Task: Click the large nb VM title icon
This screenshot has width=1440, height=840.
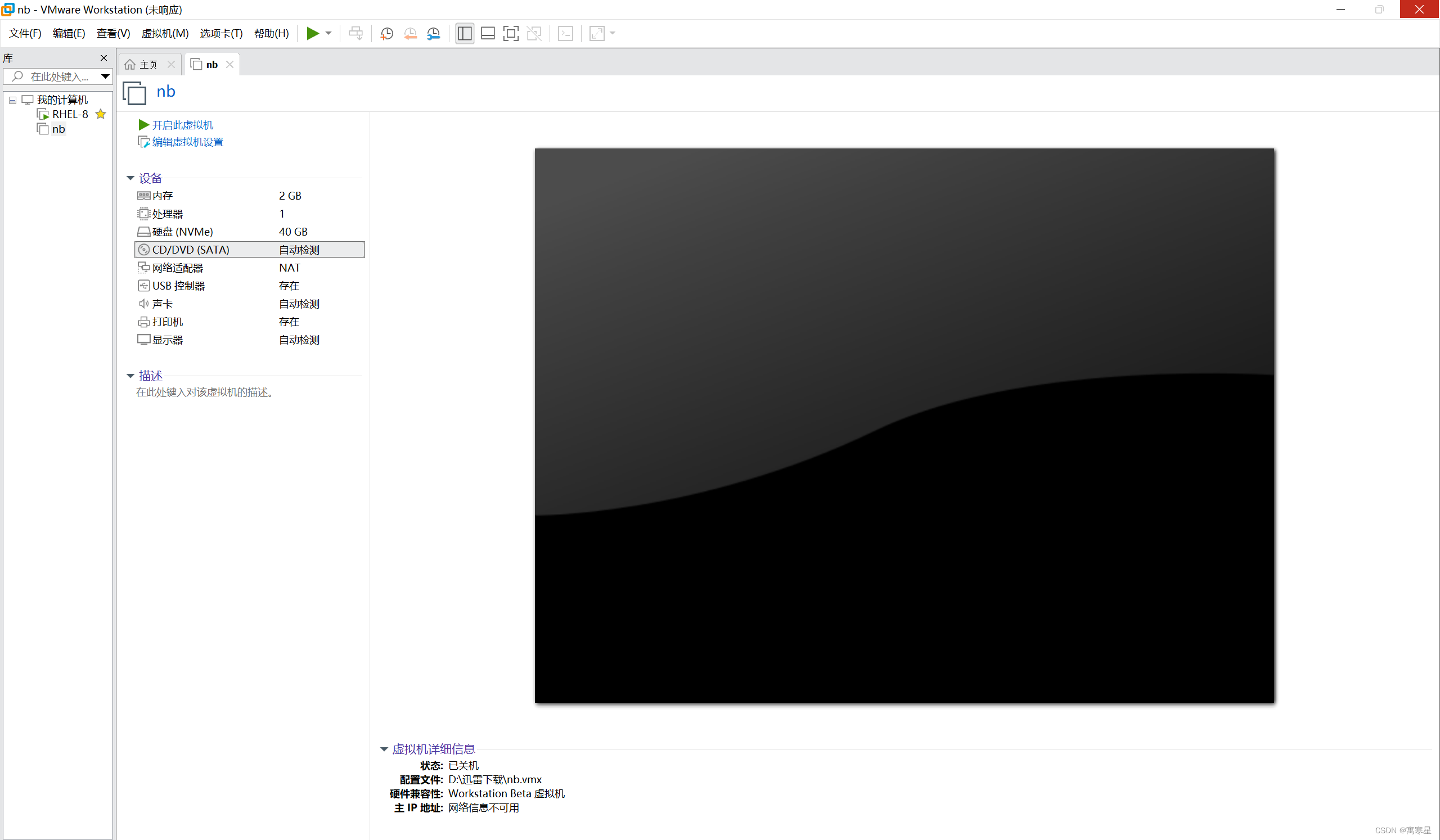Action: [134, 93]
